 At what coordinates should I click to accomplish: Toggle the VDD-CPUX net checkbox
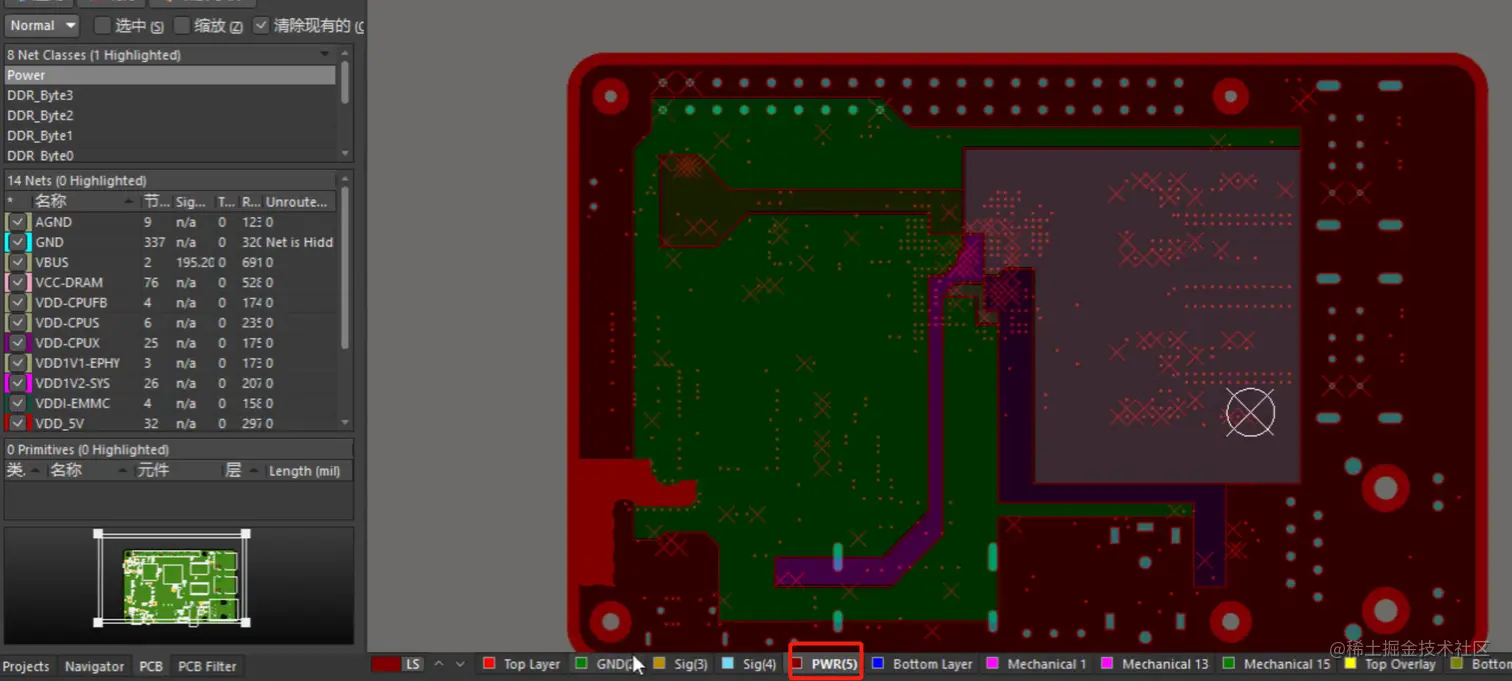(18, 343)
